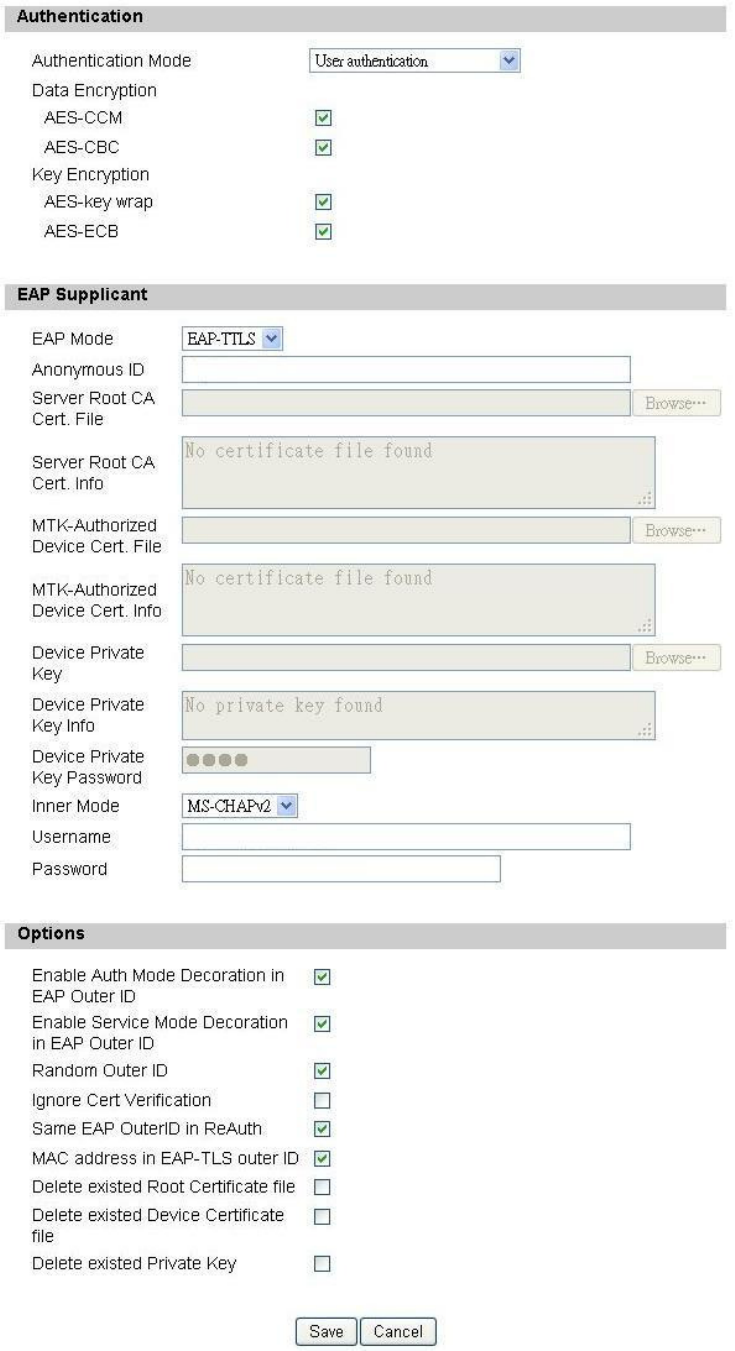Viewport: 735px width, 1351px height.
Task: Toggle the AES-ECB checkbox
Action: coord(323,232)
